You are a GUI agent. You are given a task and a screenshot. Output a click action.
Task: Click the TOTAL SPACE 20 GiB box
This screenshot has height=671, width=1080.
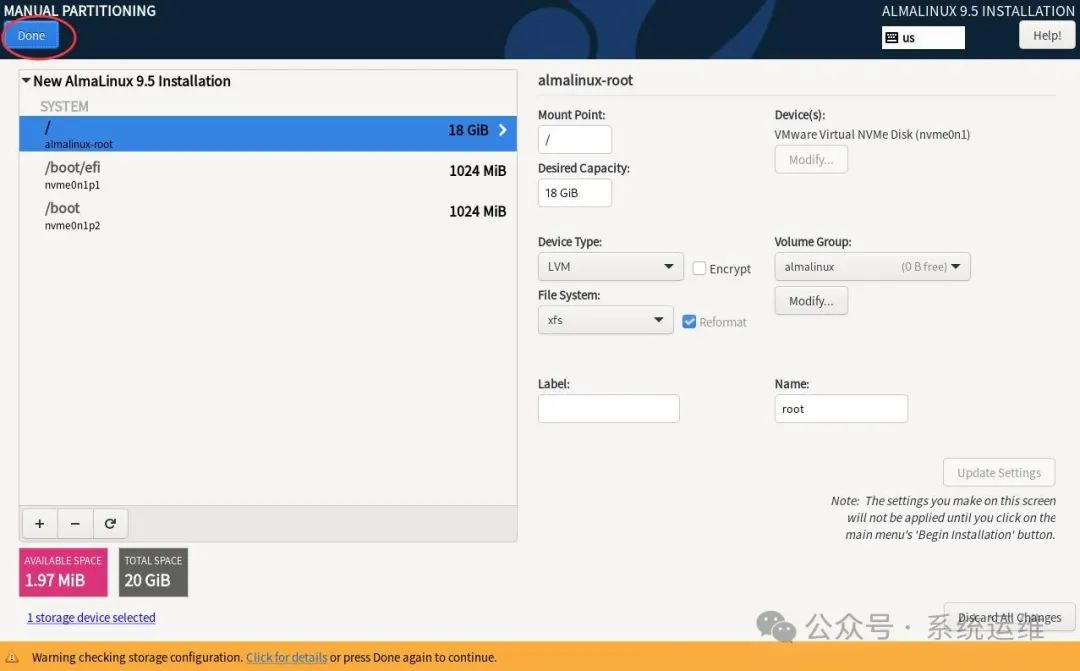[x=153, y=572]
